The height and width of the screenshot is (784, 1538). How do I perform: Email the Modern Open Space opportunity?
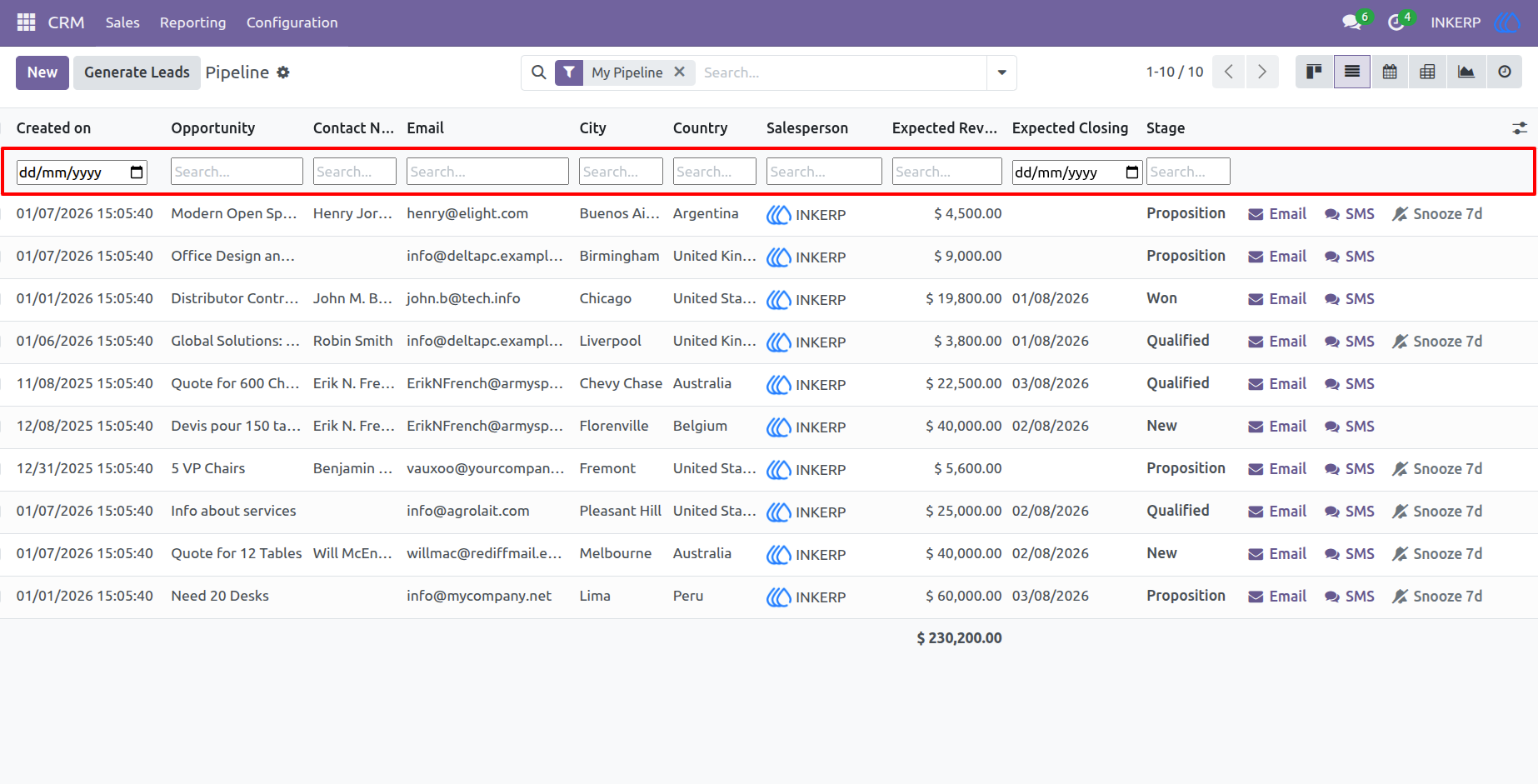(1277, 214)
